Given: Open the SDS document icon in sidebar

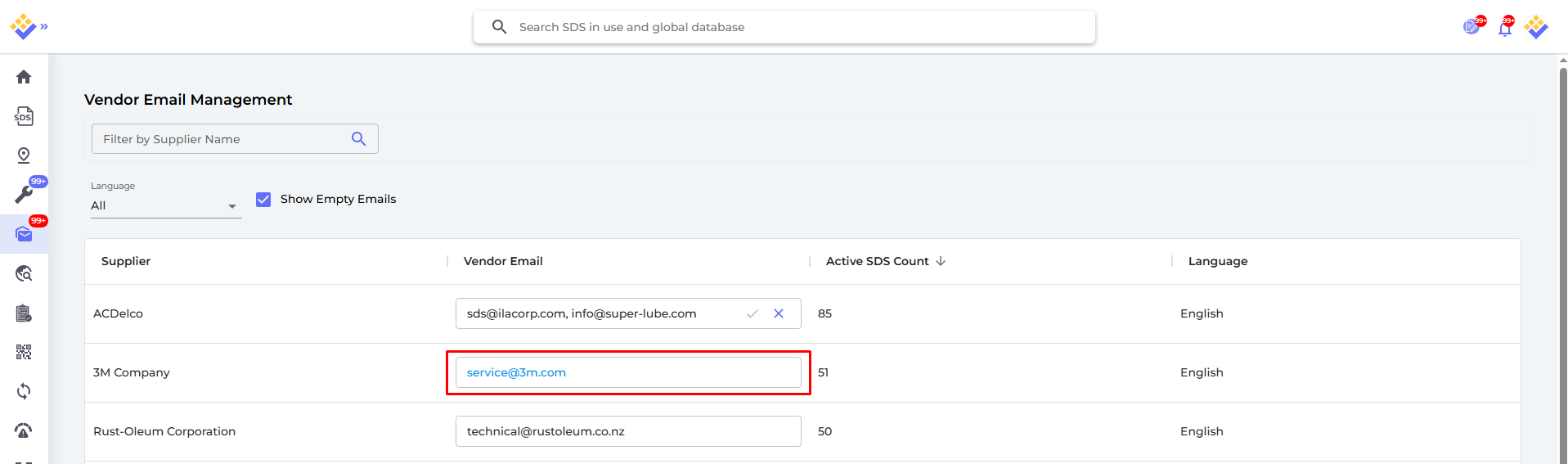Looking at the screenshot, I should coord(24,116).
